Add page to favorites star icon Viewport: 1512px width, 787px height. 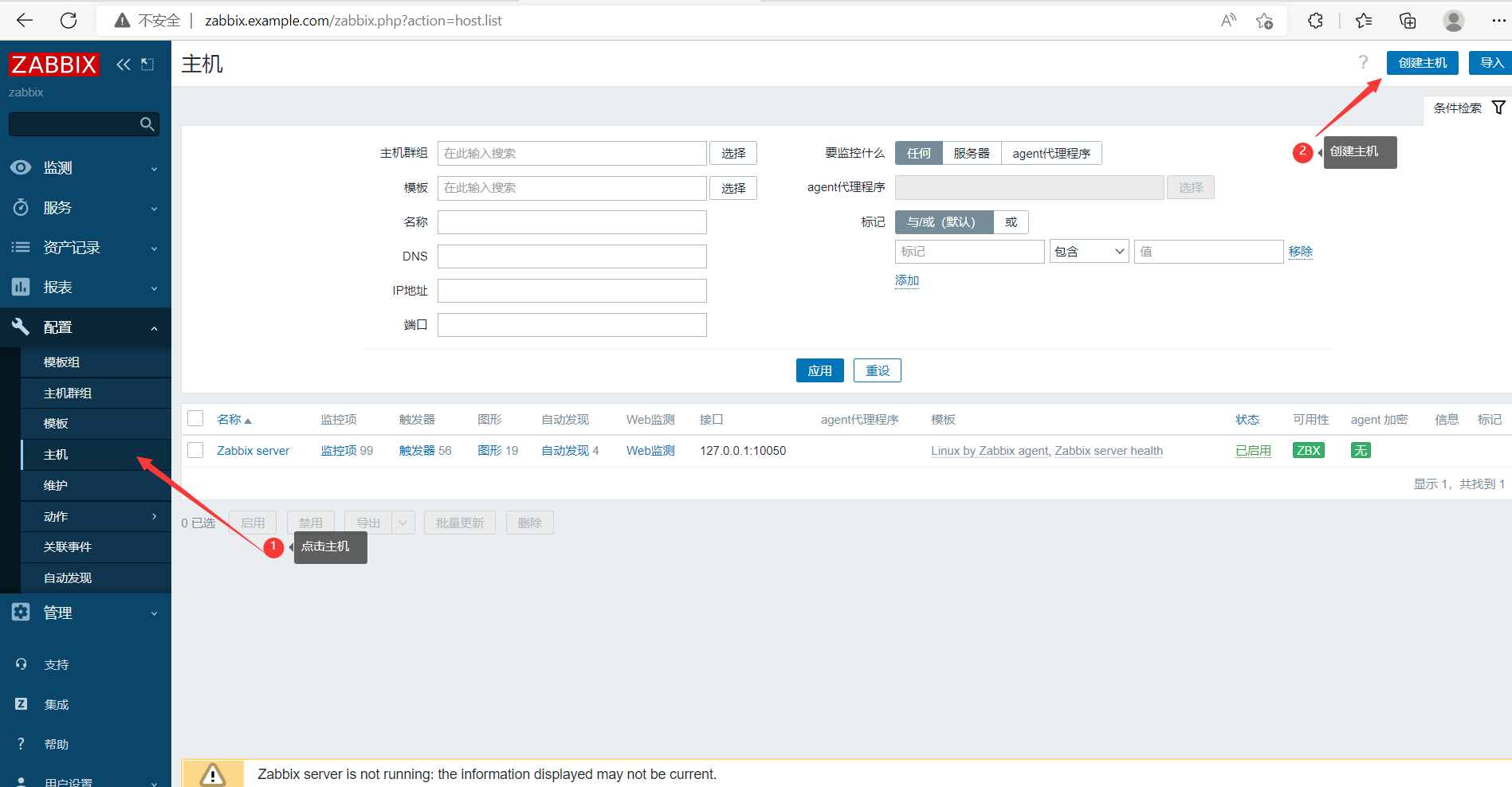(1264, 21)
